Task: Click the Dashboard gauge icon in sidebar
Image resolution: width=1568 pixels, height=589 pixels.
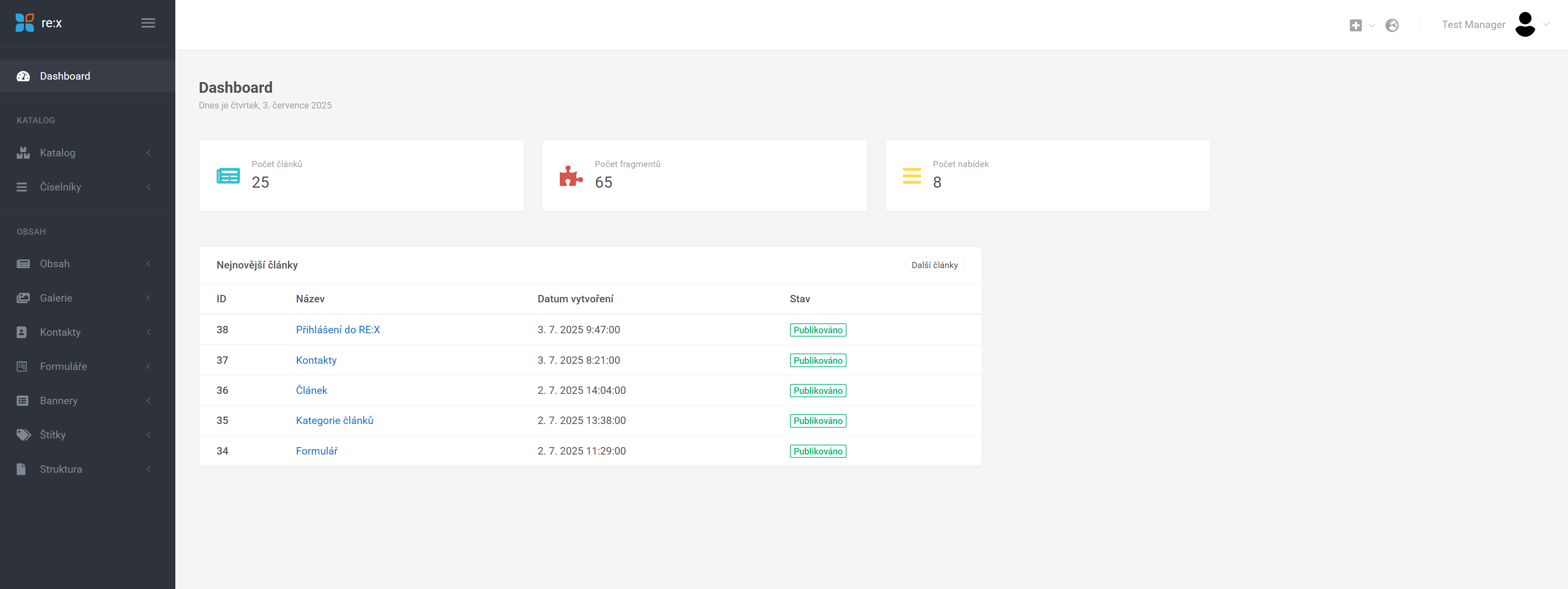Action: coord(23,76)
